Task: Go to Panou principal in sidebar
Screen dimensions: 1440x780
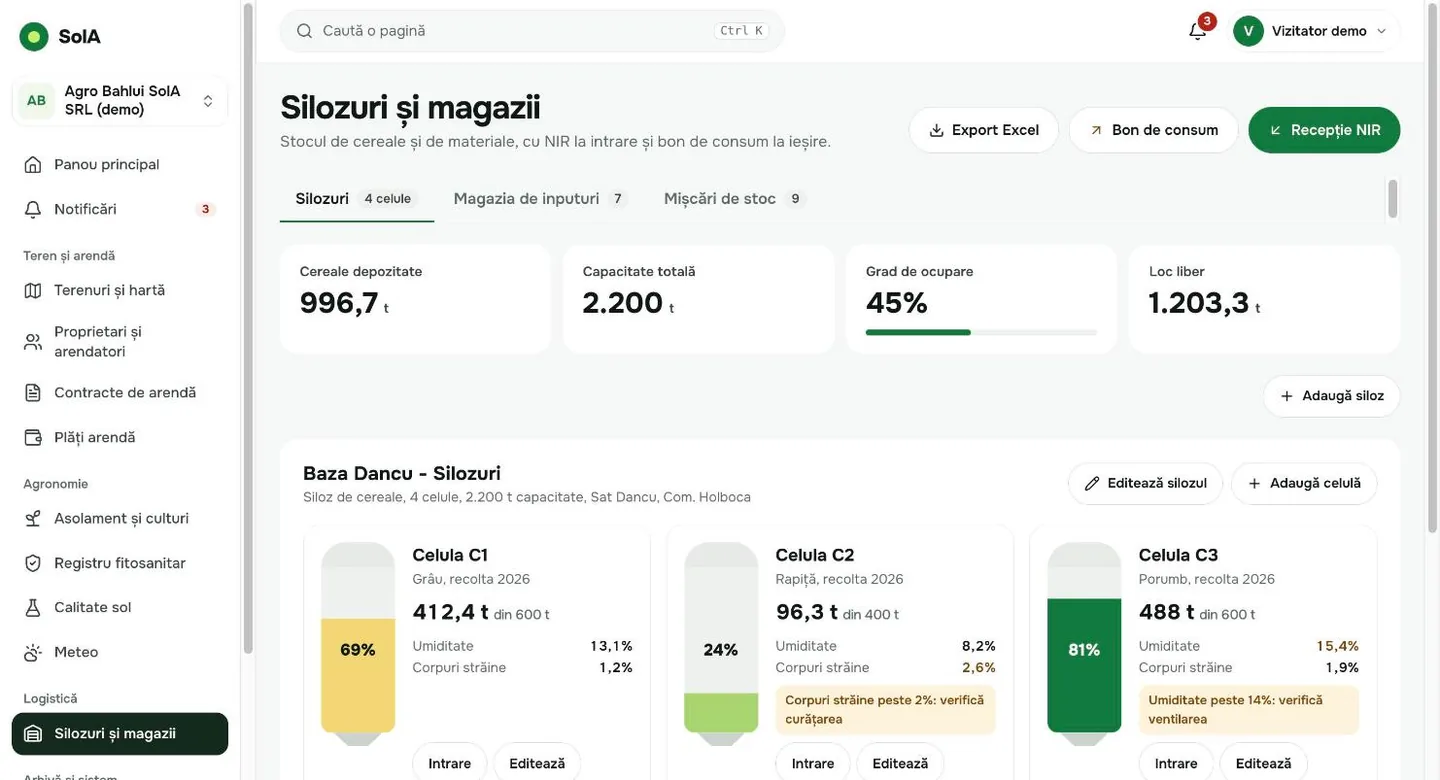Action: coord(120,164)
